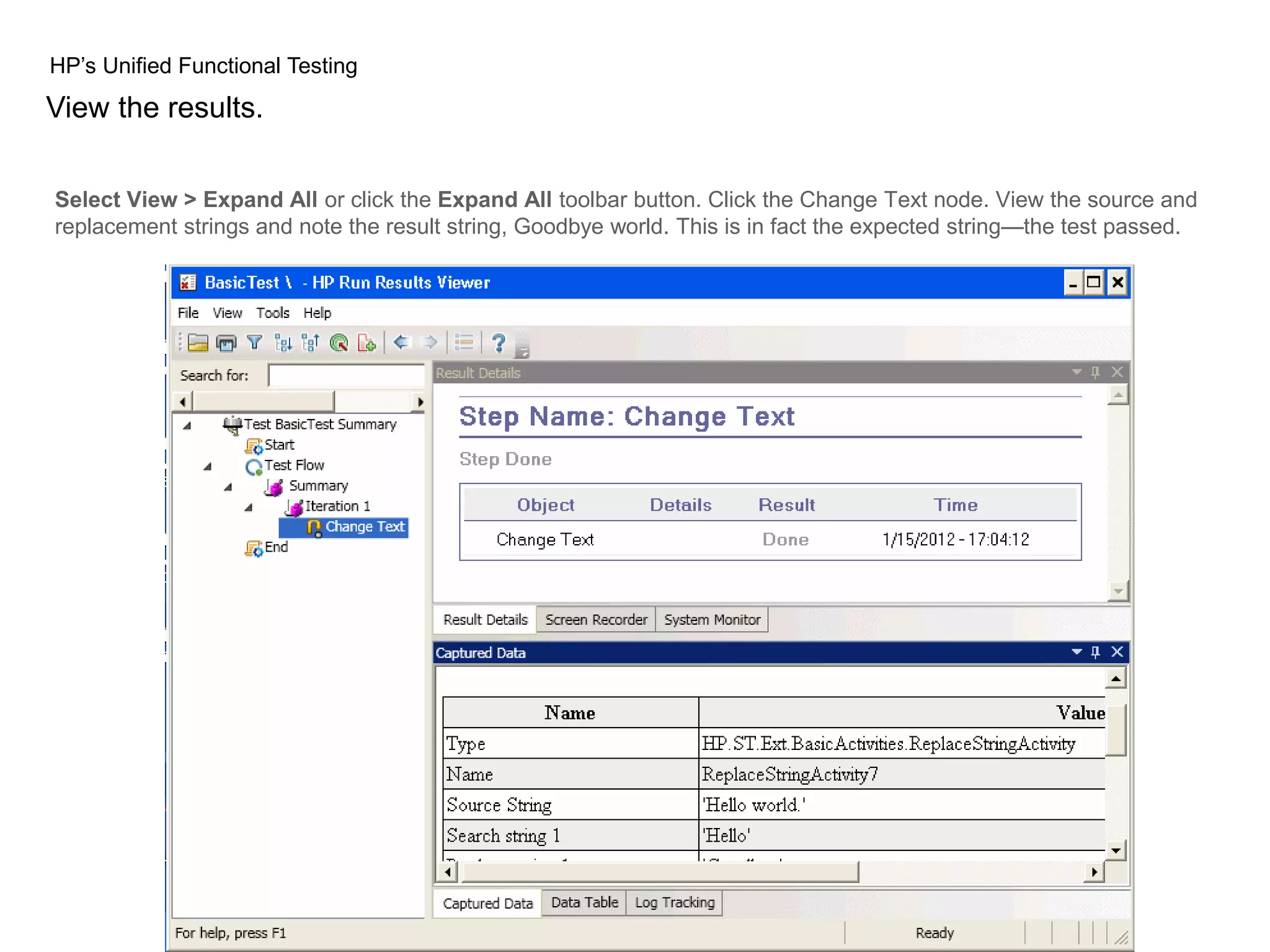Close the Result Details pane
Screen dimensions: 1270x952
pos(1117,372)
